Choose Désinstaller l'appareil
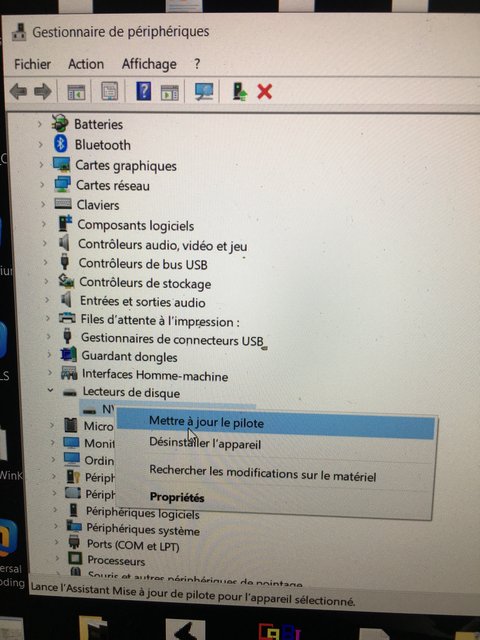The image size is (480, 640). tap(205, 444)
